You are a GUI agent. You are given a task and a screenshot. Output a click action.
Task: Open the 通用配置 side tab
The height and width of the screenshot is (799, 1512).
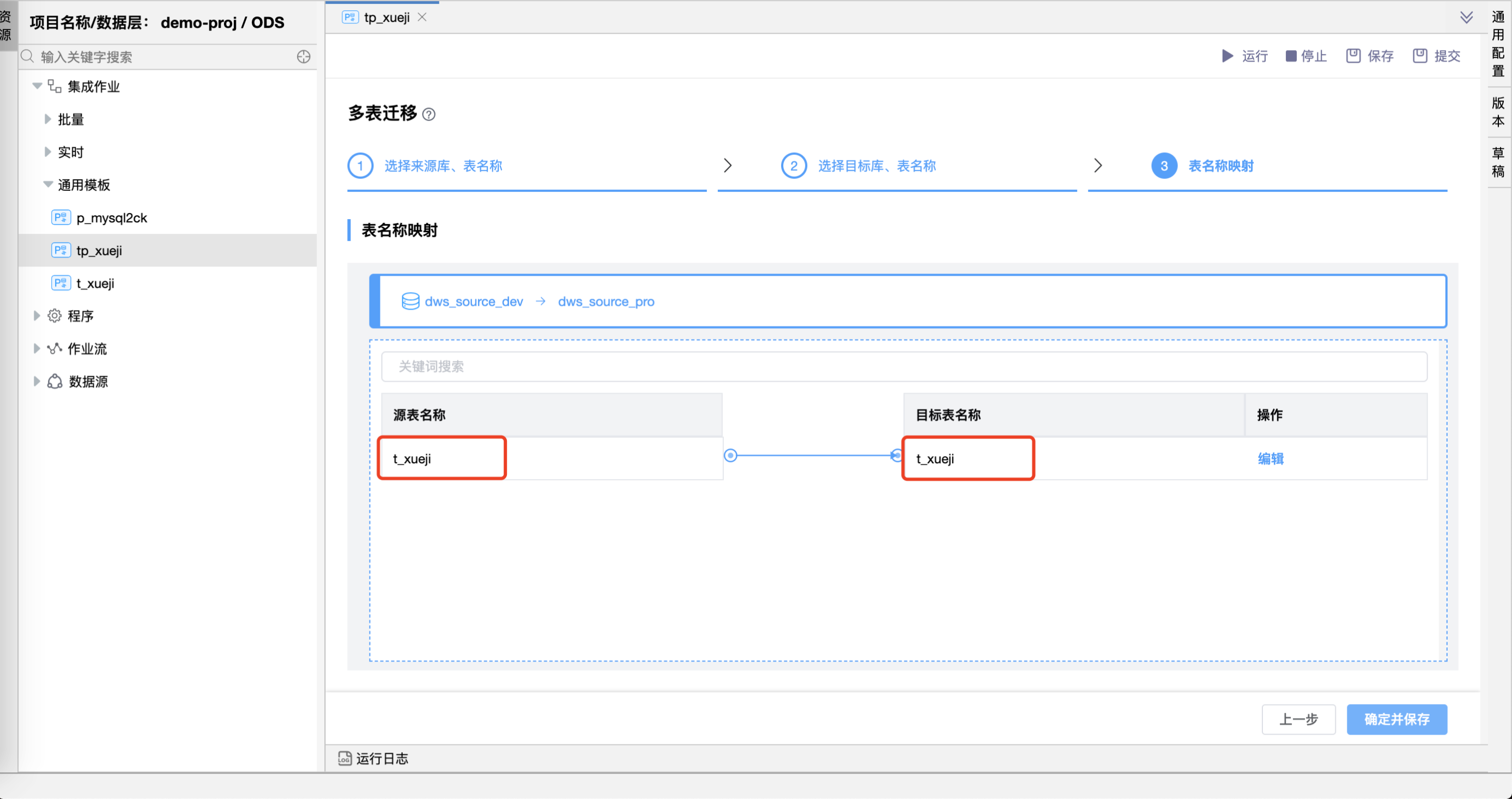click(1498, 44)
